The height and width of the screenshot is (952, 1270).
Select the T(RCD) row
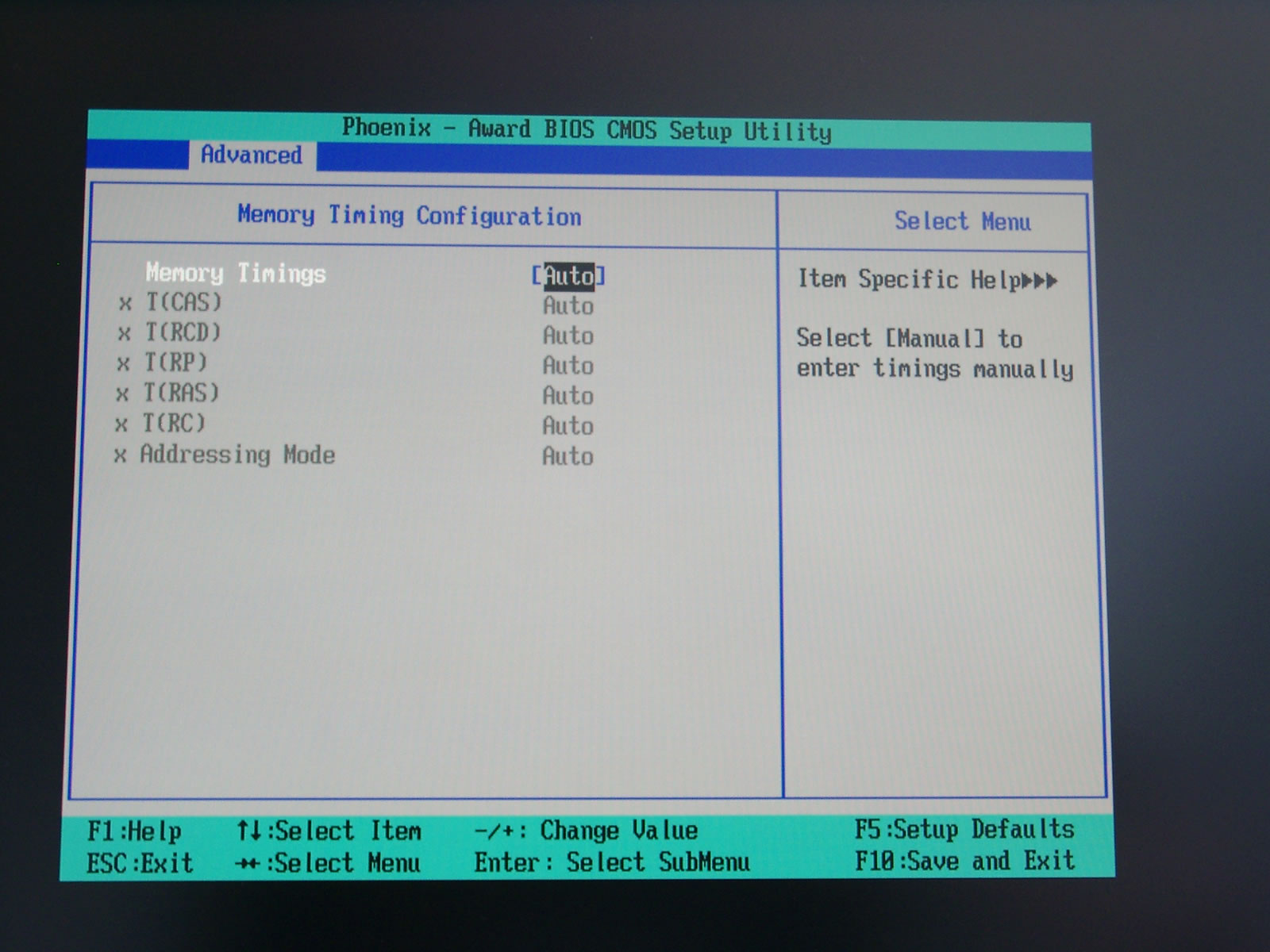356,334
